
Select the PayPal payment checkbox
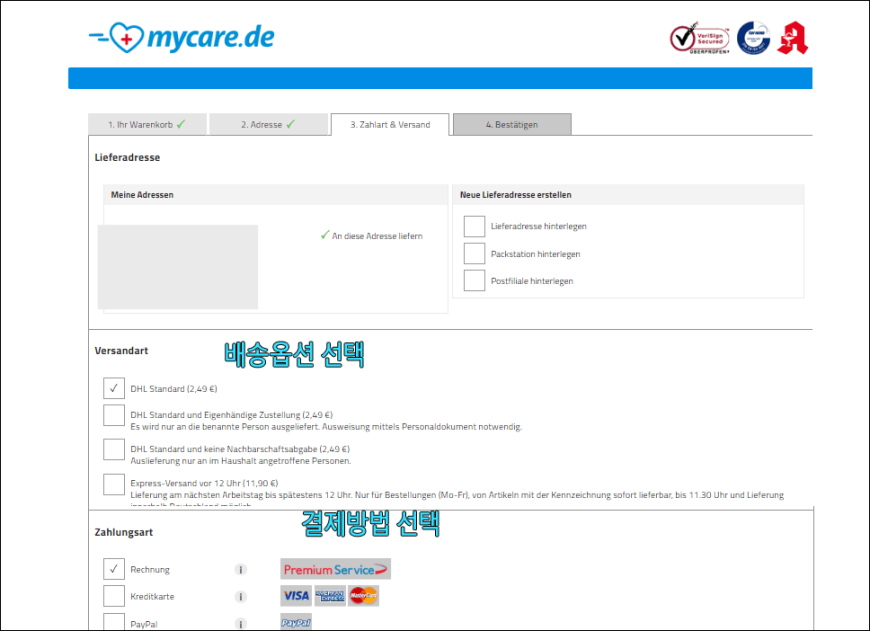click(114, 622)
